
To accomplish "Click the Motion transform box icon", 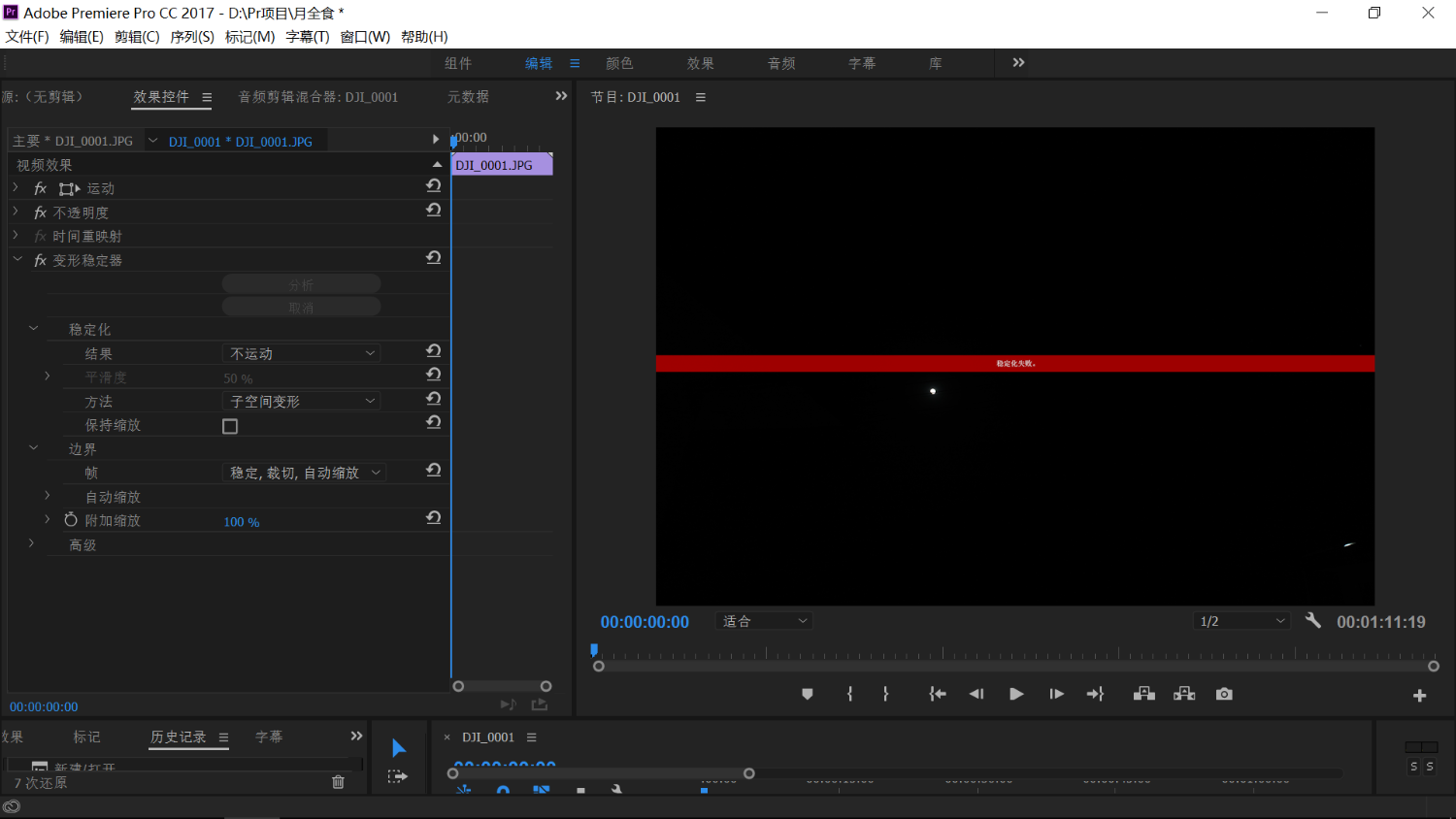I will pos(69,189).
